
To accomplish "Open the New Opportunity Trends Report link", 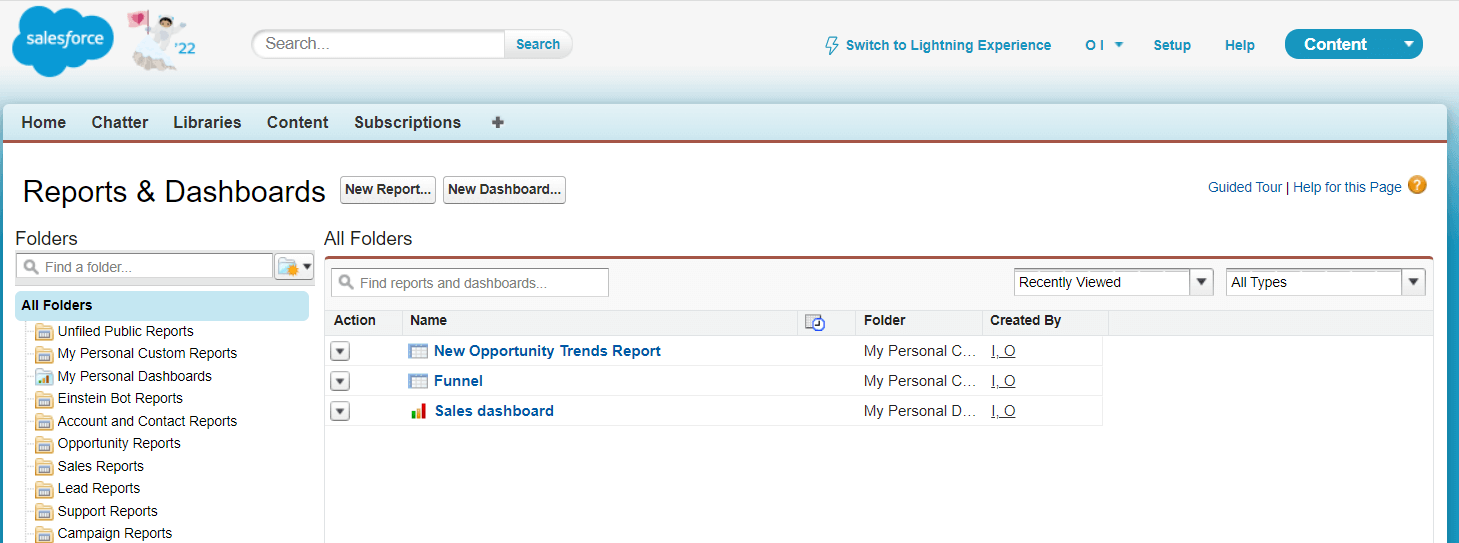I will [547, 351].
